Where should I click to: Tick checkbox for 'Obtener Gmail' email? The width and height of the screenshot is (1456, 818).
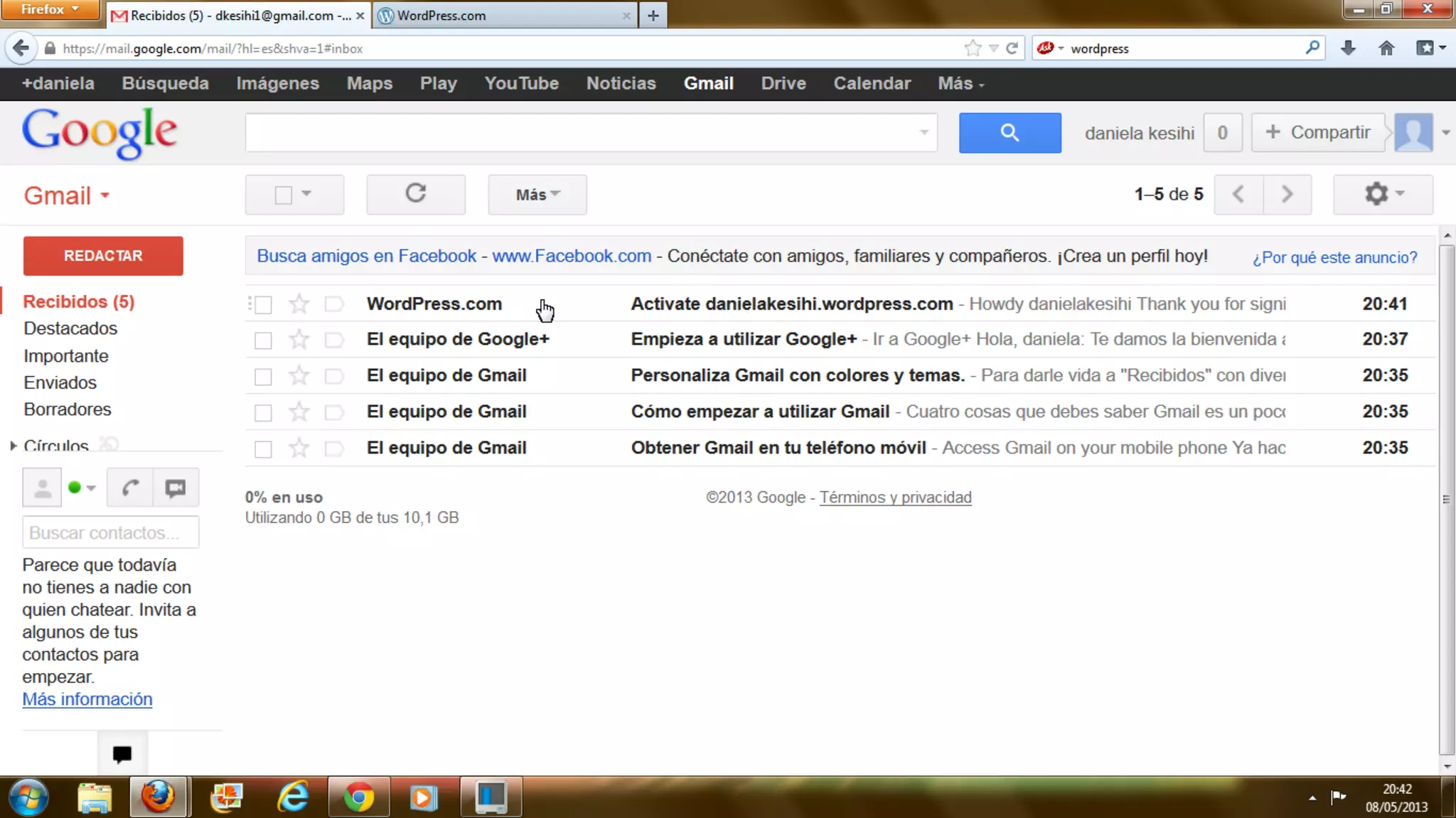coord(263,449)
